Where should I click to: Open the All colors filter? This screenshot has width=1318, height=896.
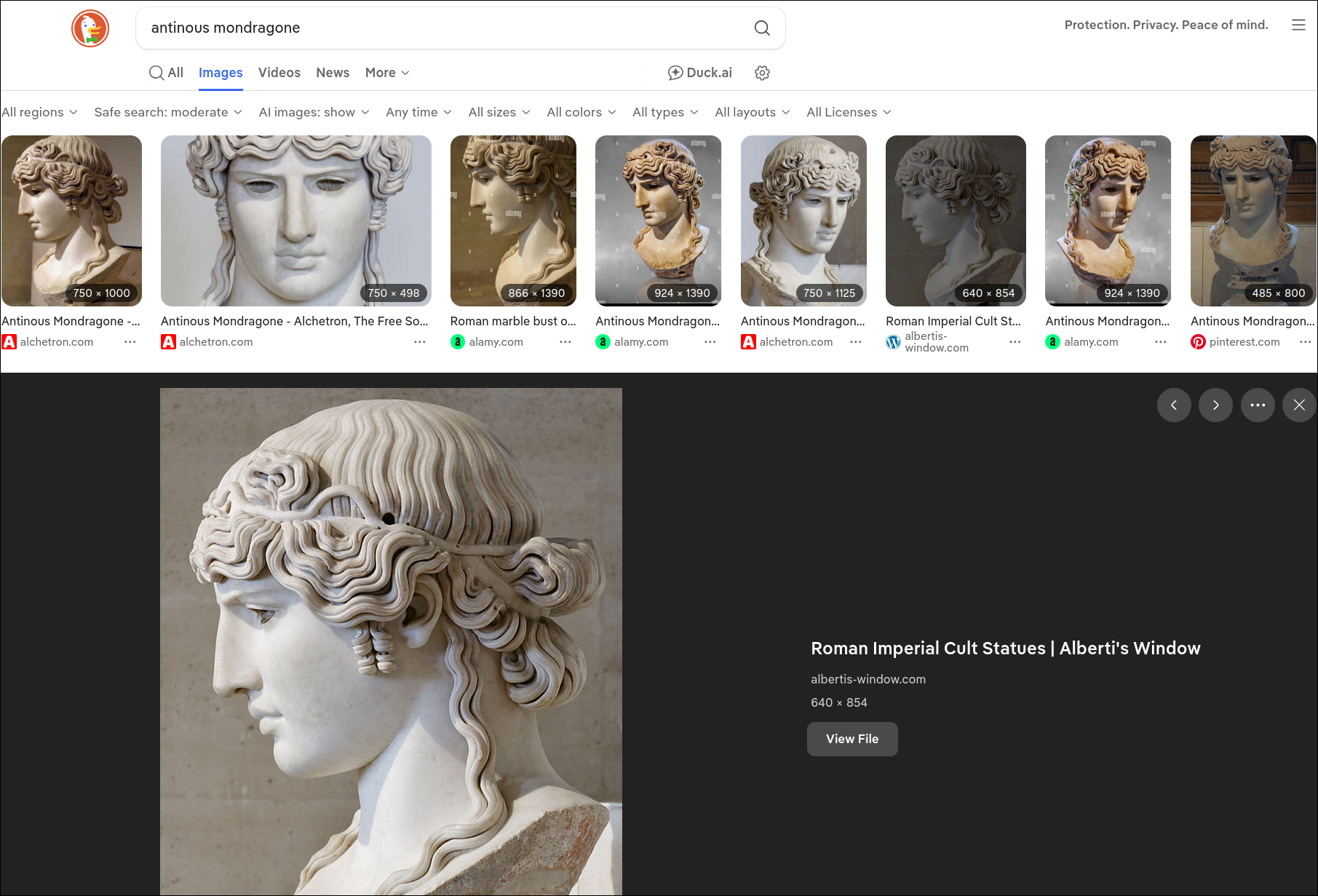click(581, 112)
